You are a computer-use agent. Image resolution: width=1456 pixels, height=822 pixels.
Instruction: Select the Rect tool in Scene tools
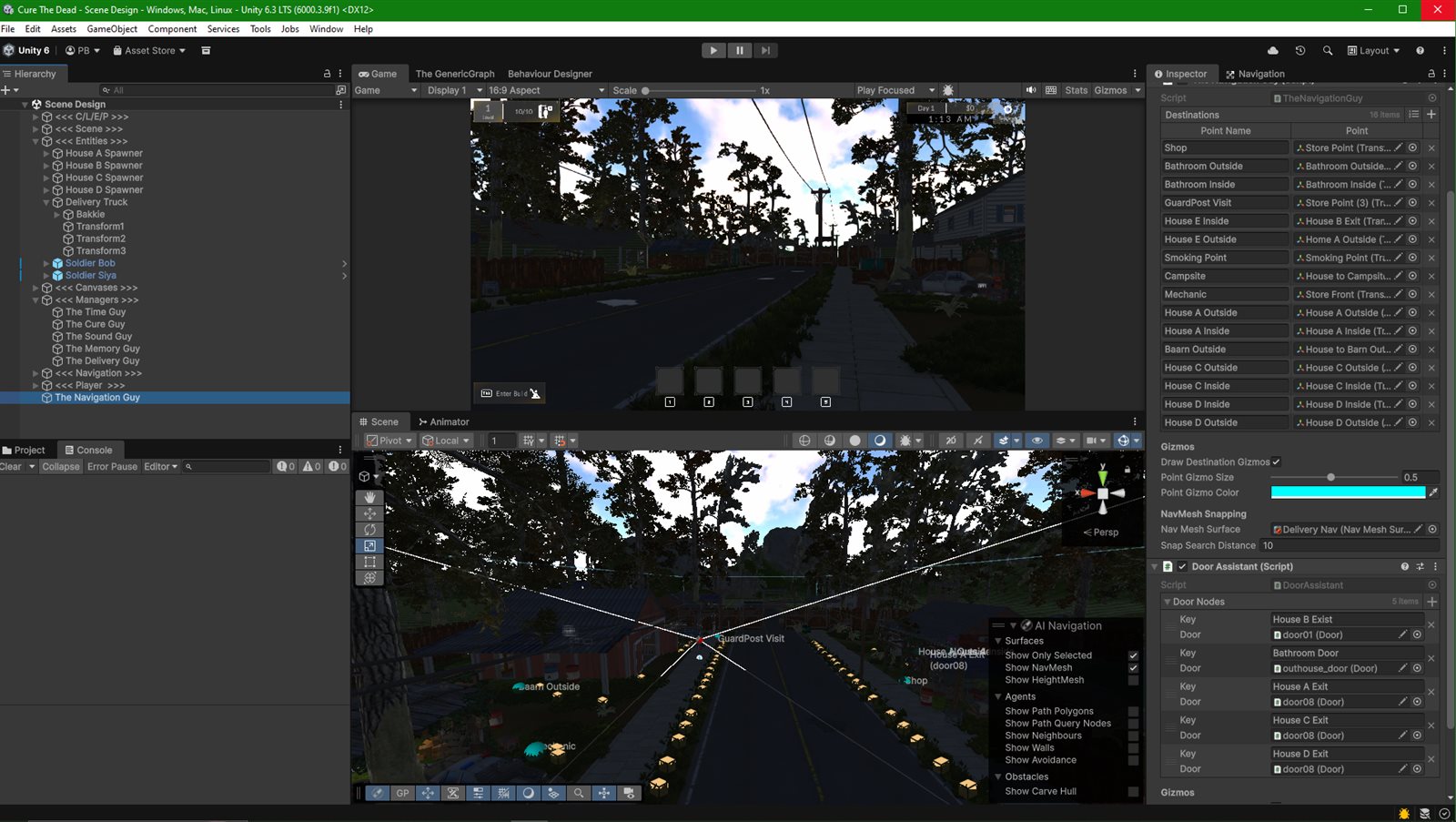point(369,563)
